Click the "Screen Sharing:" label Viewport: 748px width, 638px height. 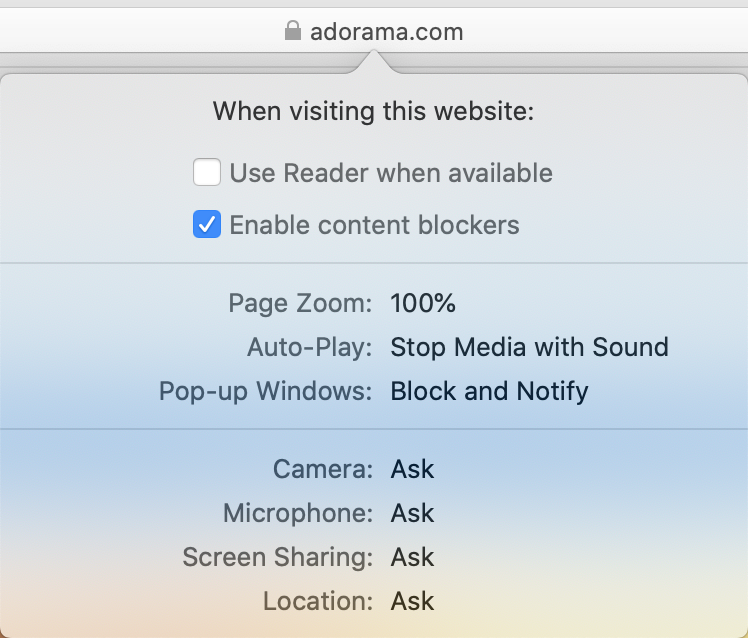pyautogui.click(x=278, y=557)
